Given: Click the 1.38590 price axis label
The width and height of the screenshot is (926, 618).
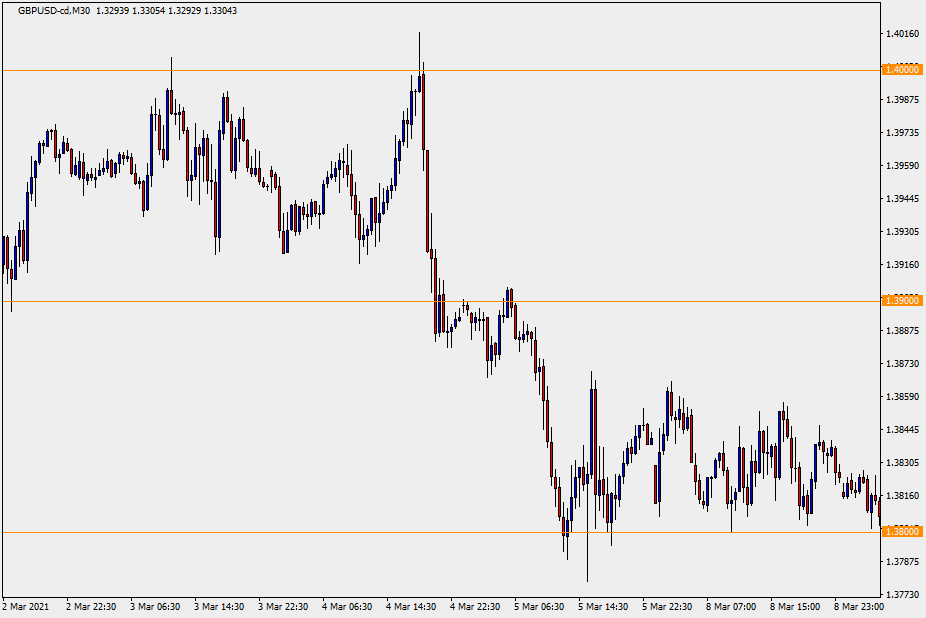Looking at the screenshot, I should point(902,397).
